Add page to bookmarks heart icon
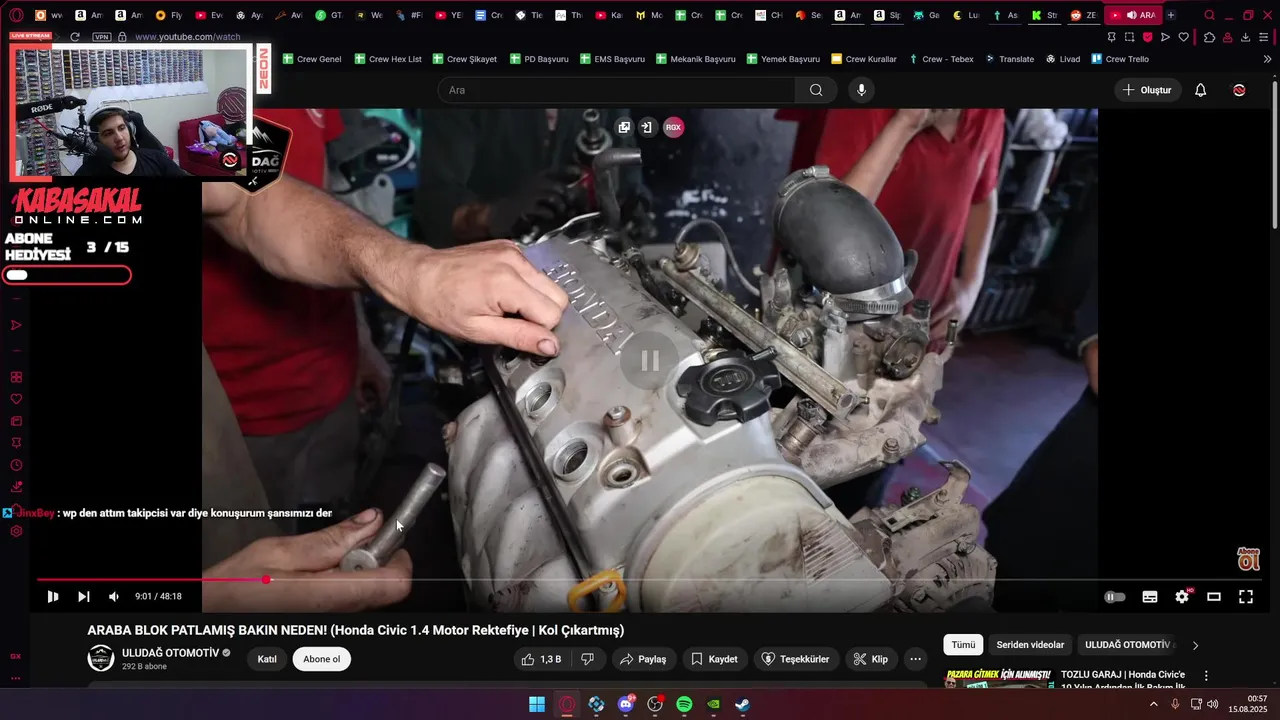Image resolution: width=1280 pixels, height=720 pixels. click(1183, 37)
